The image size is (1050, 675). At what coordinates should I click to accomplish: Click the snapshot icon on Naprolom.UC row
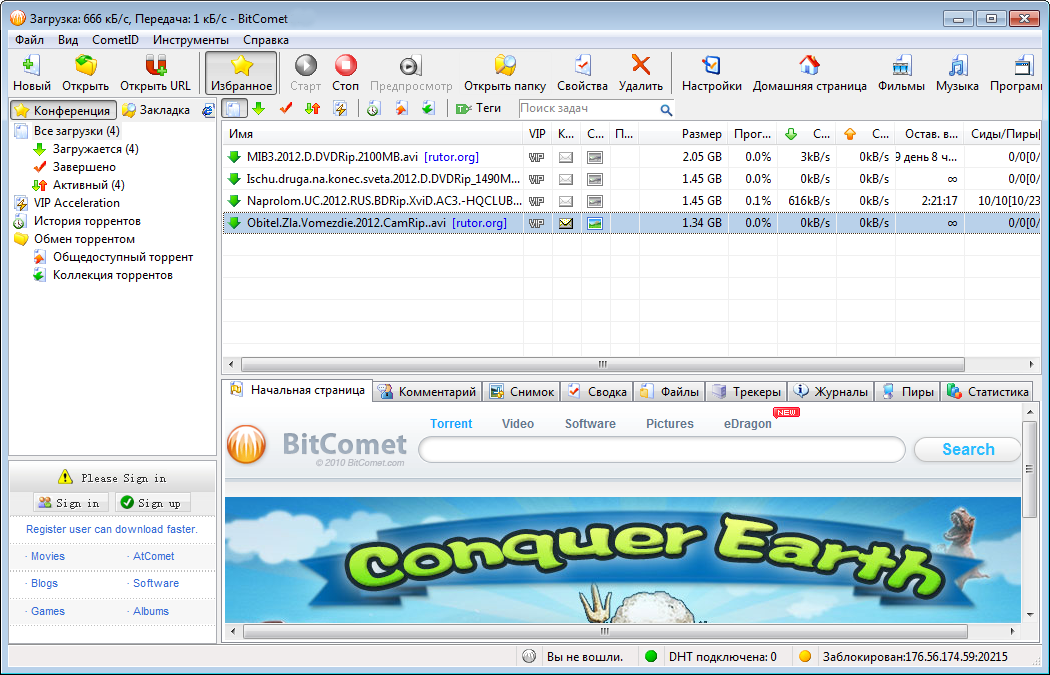(595, 201)
